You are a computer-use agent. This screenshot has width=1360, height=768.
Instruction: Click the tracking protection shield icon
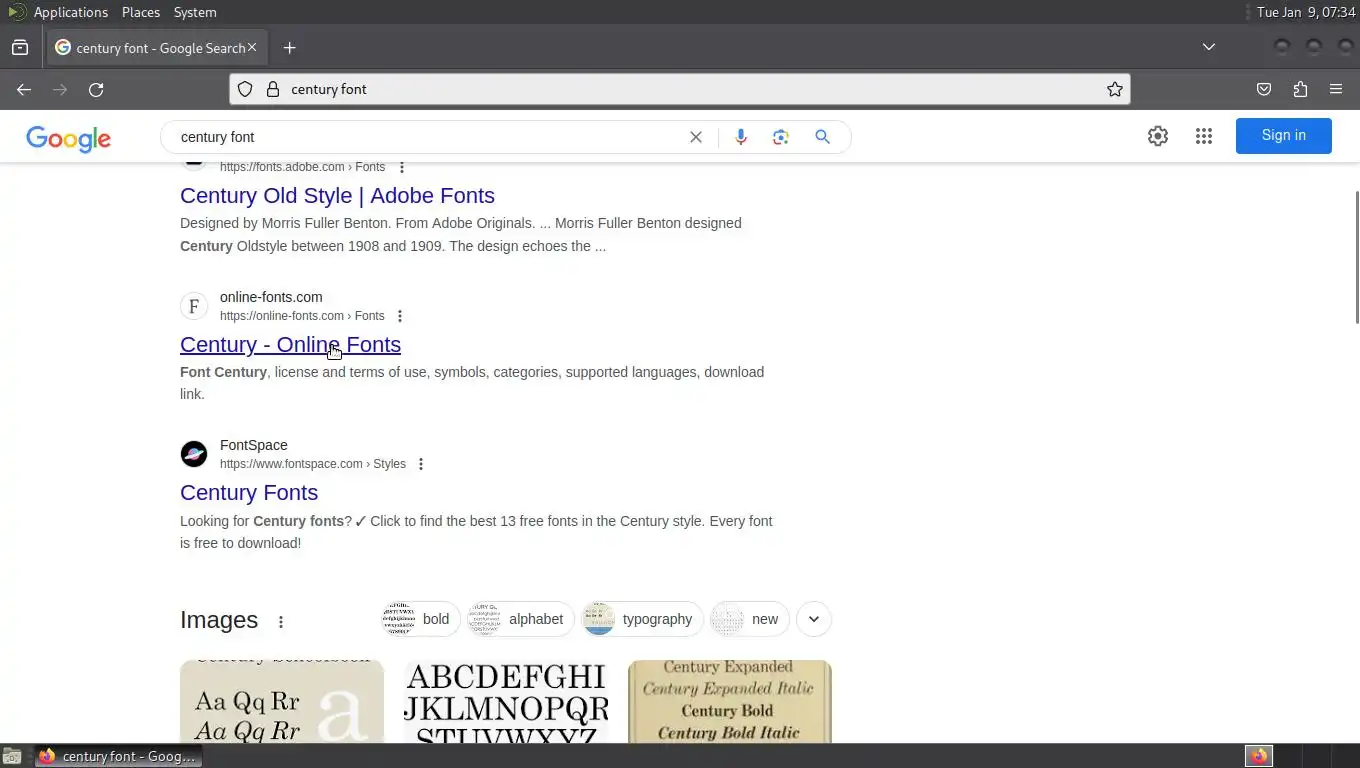point(245,89)
